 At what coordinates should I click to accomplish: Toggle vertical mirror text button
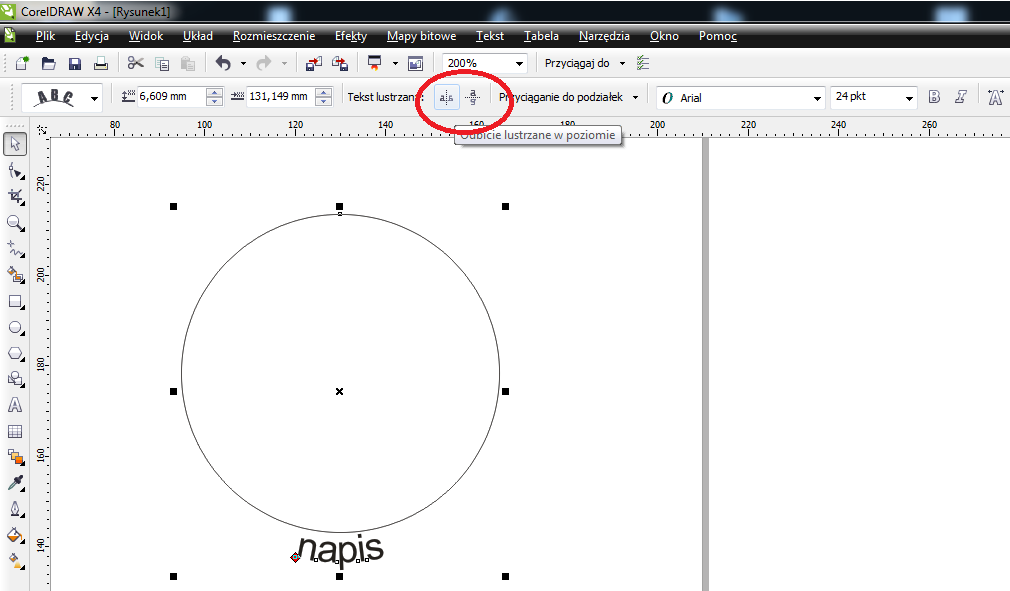[473, 97]
